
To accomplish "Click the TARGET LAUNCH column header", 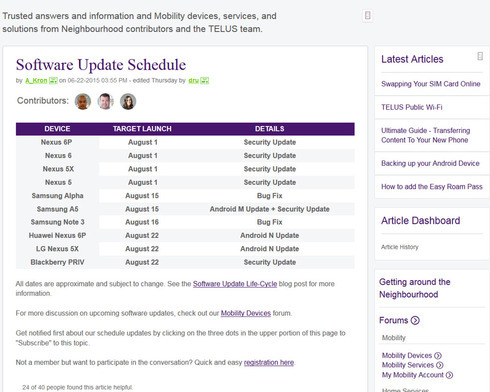I will (142, 129).
